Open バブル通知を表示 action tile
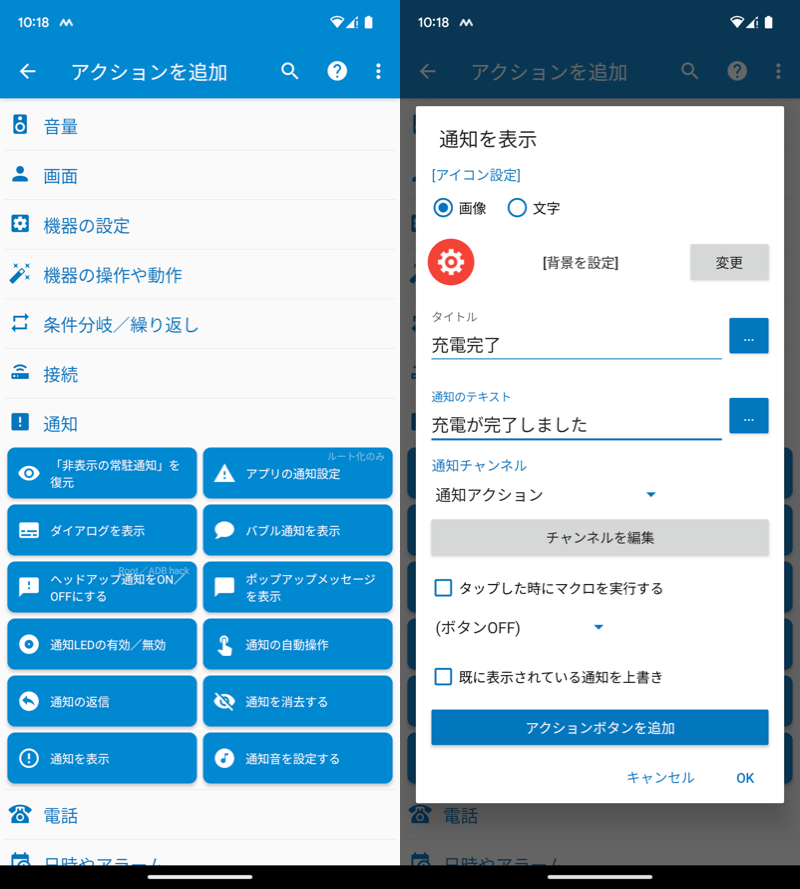The width and height of the screenshot is (800, 889). (297, 530)
